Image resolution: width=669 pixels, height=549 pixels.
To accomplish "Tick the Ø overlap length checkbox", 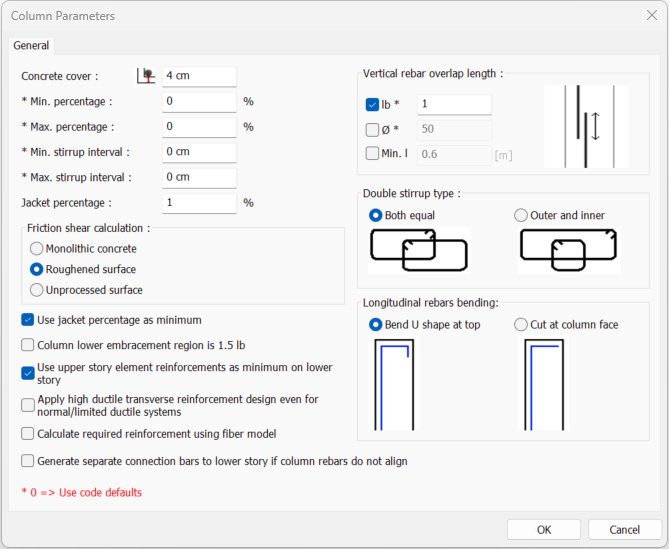I will click(x=373, y=130).
